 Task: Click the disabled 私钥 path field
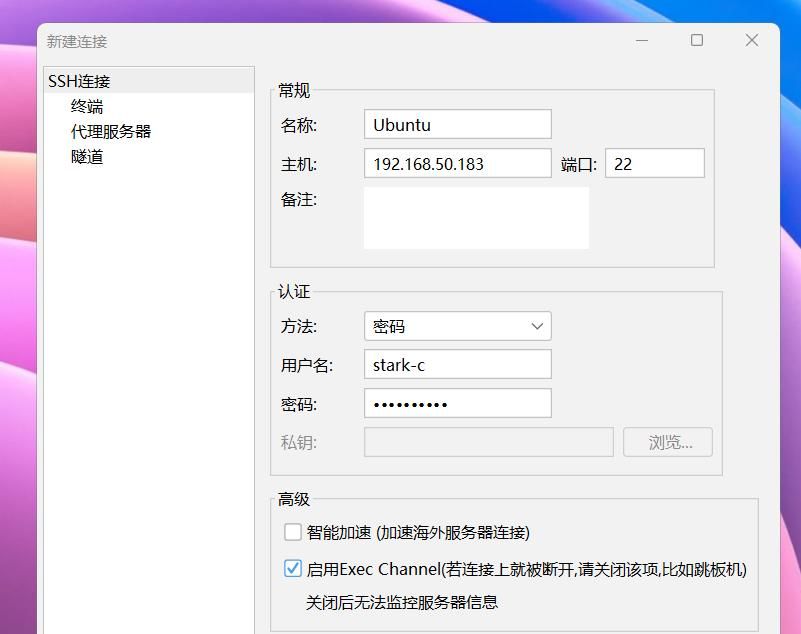click(x=489, y=442)
